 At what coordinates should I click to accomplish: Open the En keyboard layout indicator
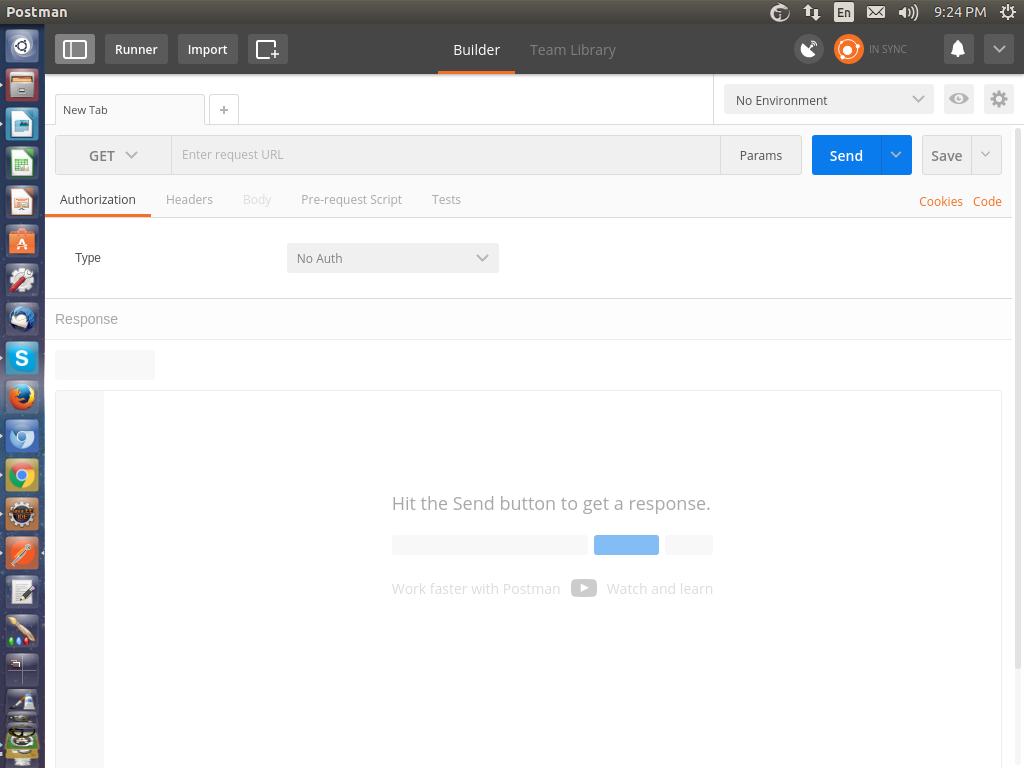click(x=844, y=12)
